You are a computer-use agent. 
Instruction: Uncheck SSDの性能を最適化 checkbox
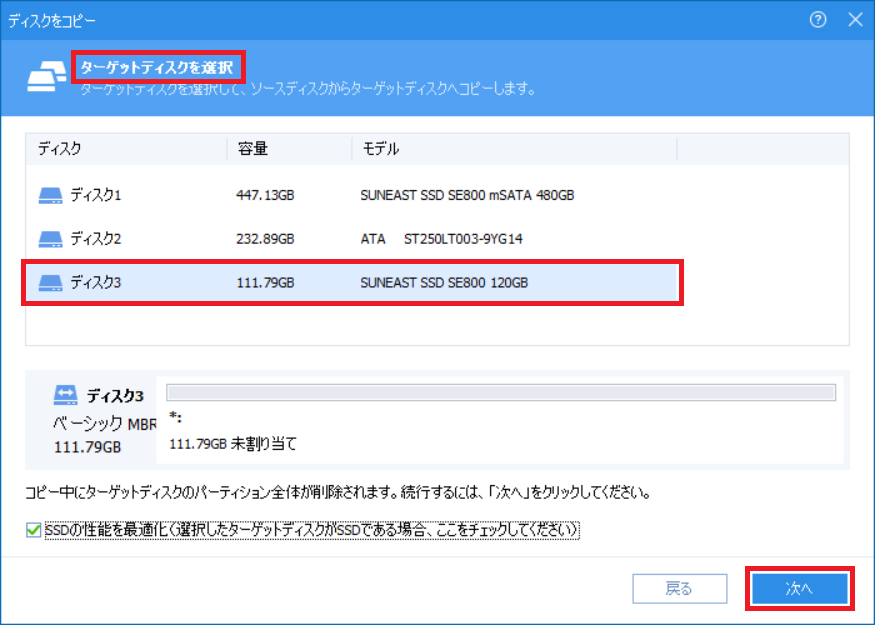click(33, 530)
